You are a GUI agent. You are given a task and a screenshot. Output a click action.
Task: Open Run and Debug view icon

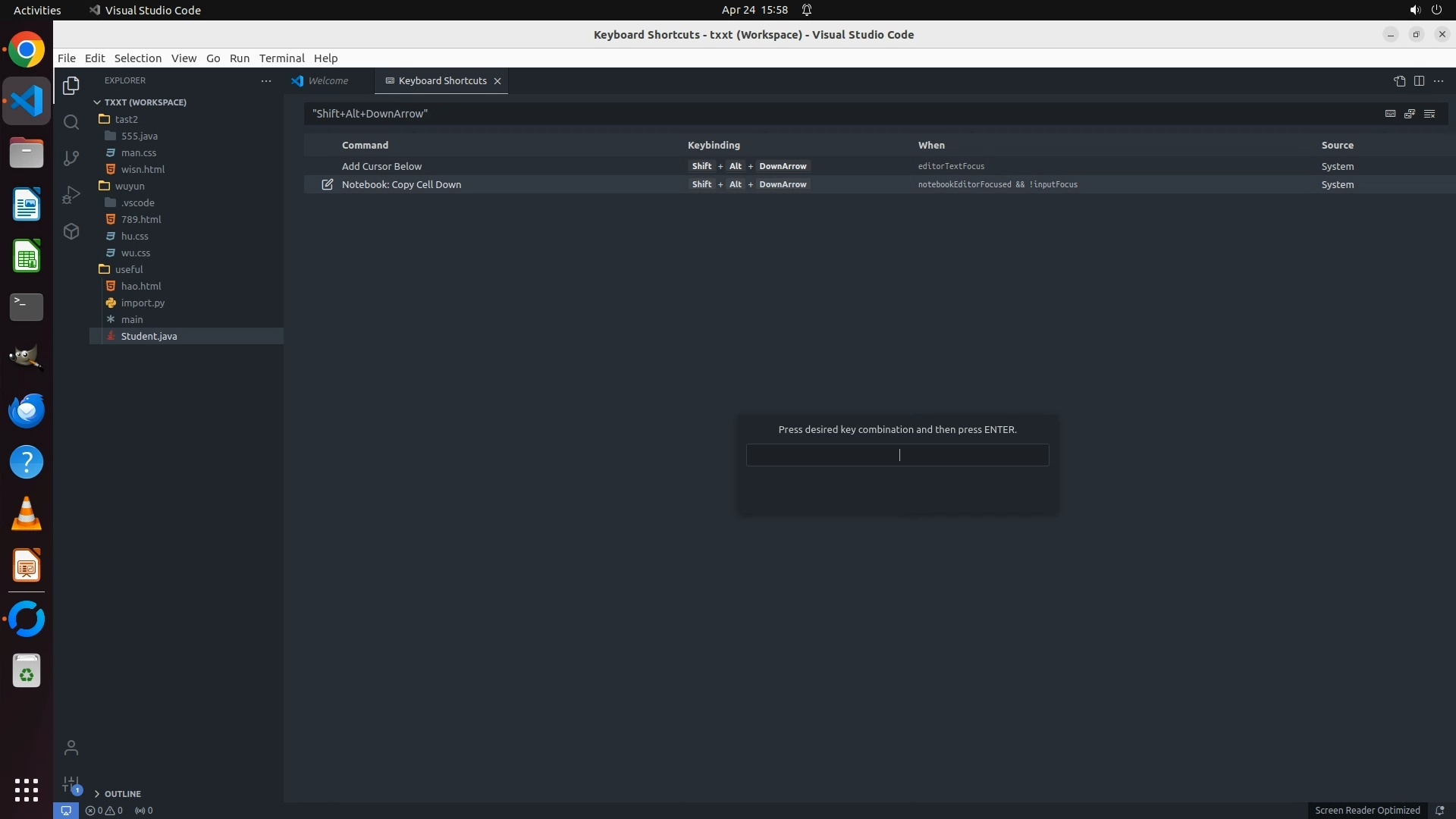tap(71, 195)
